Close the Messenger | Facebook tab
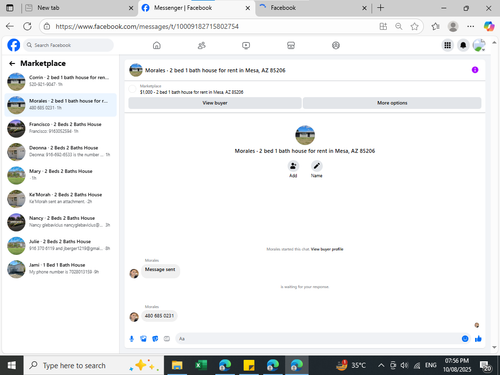 point(248,8)
